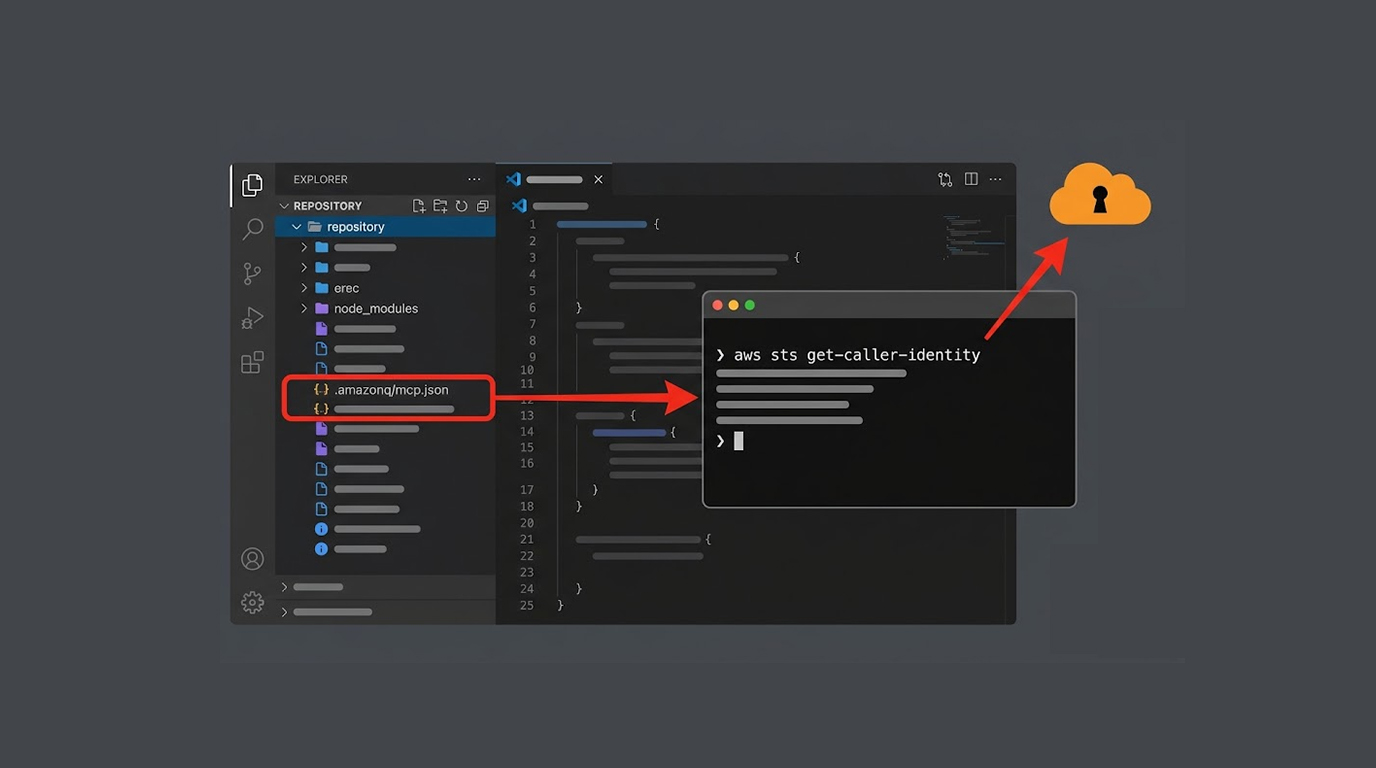This screenshot has width=1376, height=768.
Task: Close the open editor tab
Action: 598,180
